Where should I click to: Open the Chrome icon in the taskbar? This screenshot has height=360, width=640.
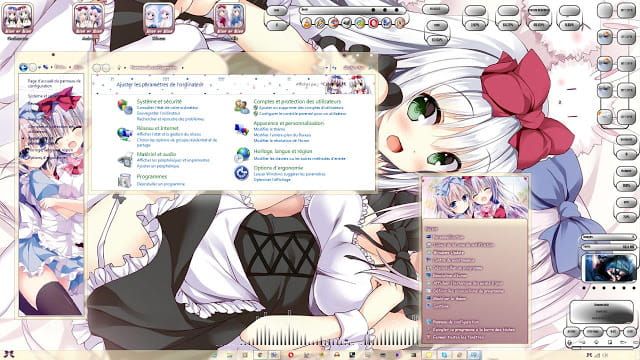point(260,355)
